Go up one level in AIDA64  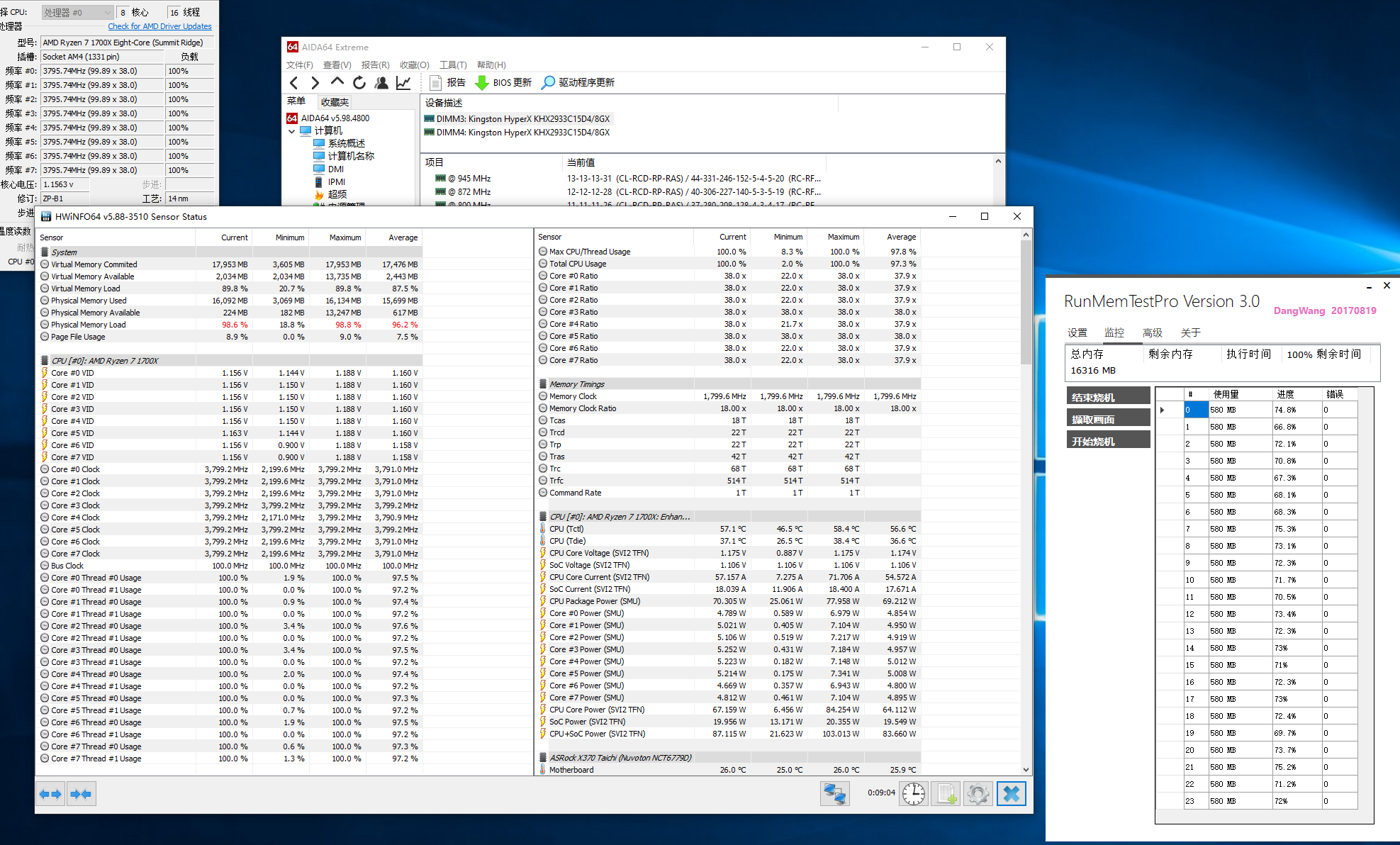(337, 82)
